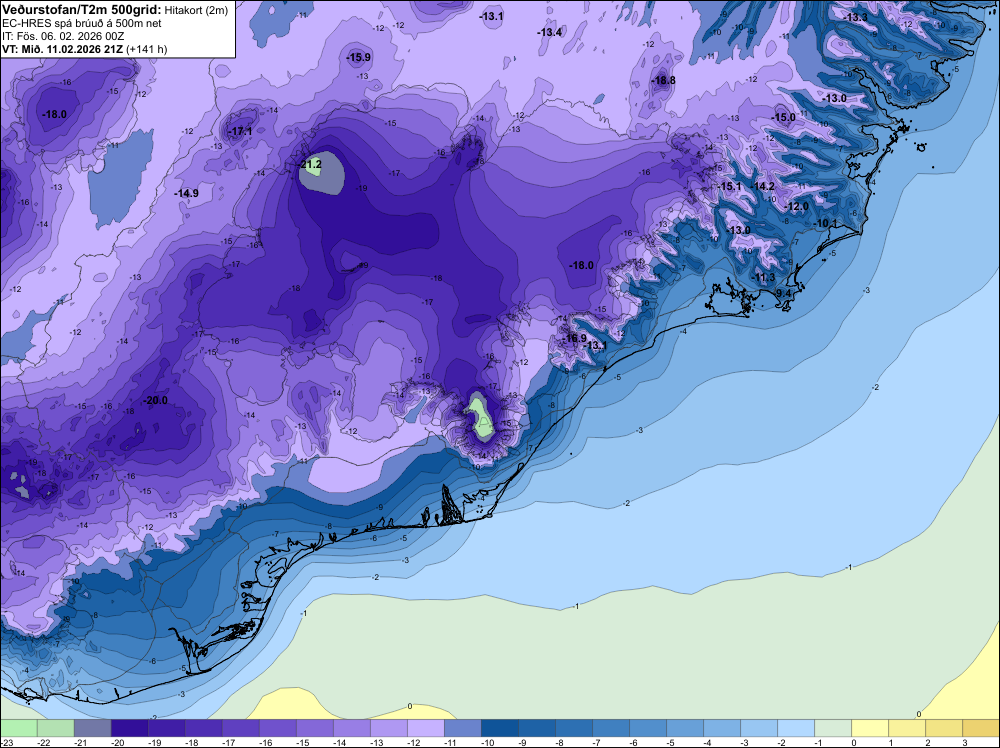Click the -12.0 temperature label
Image resolution: width=1000 pixels, height=748 pixels.
point(798,207)
